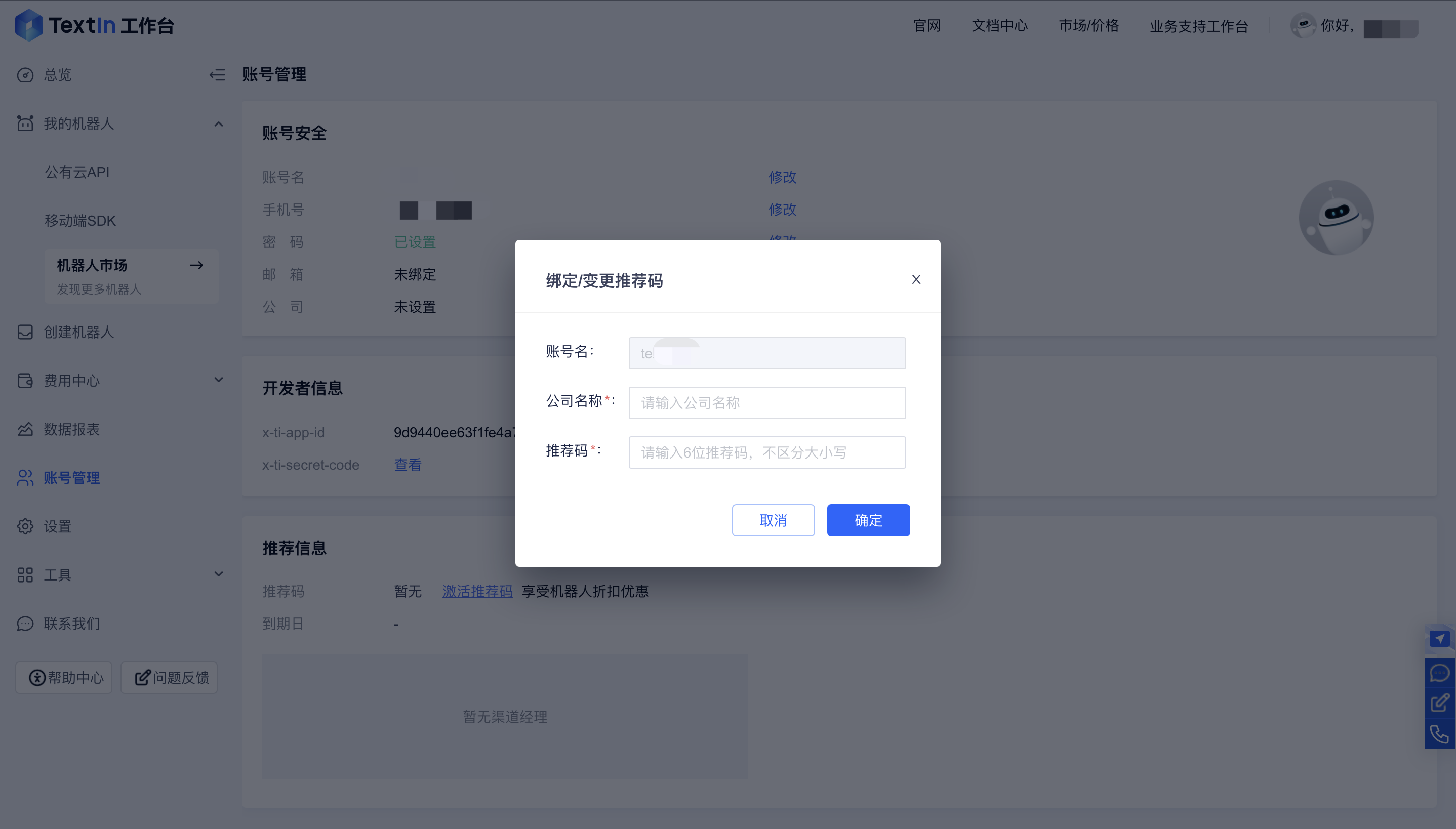Click 查看 link for x-ti-secret-code
1456x829 pixels.
(x=408, y=465)
